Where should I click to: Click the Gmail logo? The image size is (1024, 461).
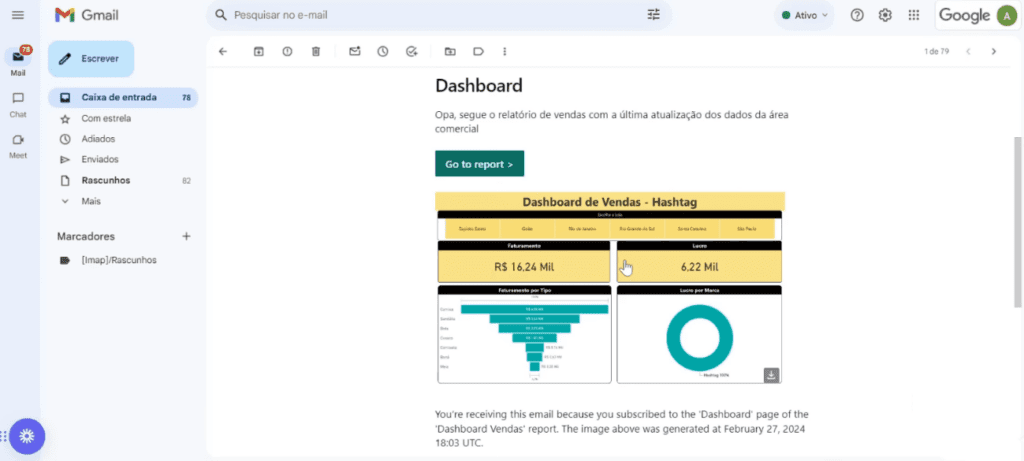[87, 15]
